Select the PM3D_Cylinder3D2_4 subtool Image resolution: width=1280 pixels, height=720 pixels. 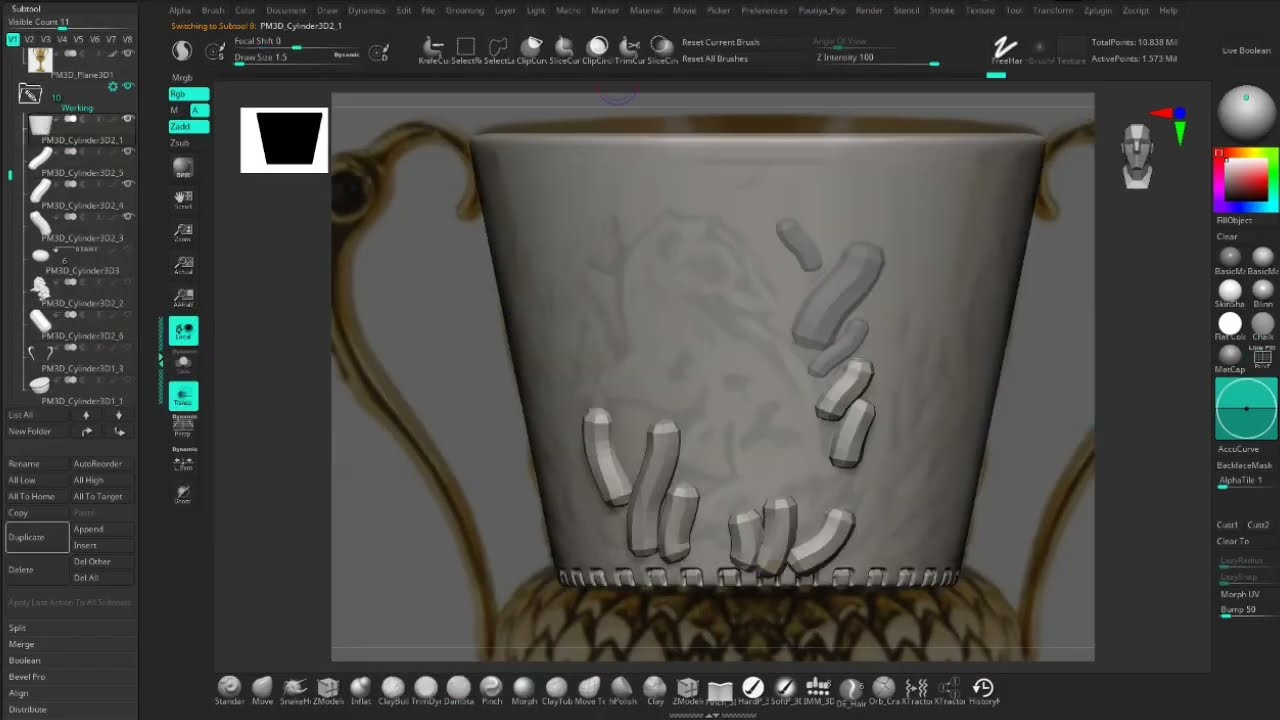pyautogui.click(x=70, y=194)
